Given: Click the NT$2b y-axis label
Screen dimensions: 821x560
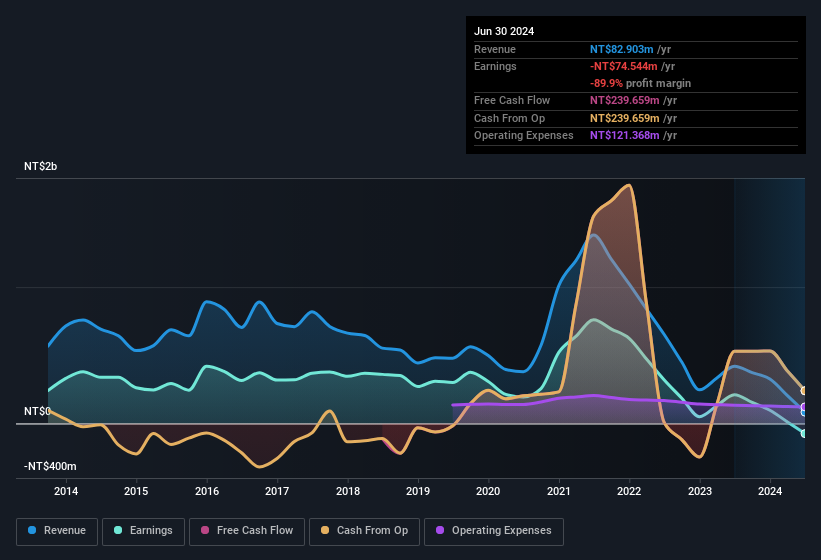Looking at the screenshot, I should 41,167.
